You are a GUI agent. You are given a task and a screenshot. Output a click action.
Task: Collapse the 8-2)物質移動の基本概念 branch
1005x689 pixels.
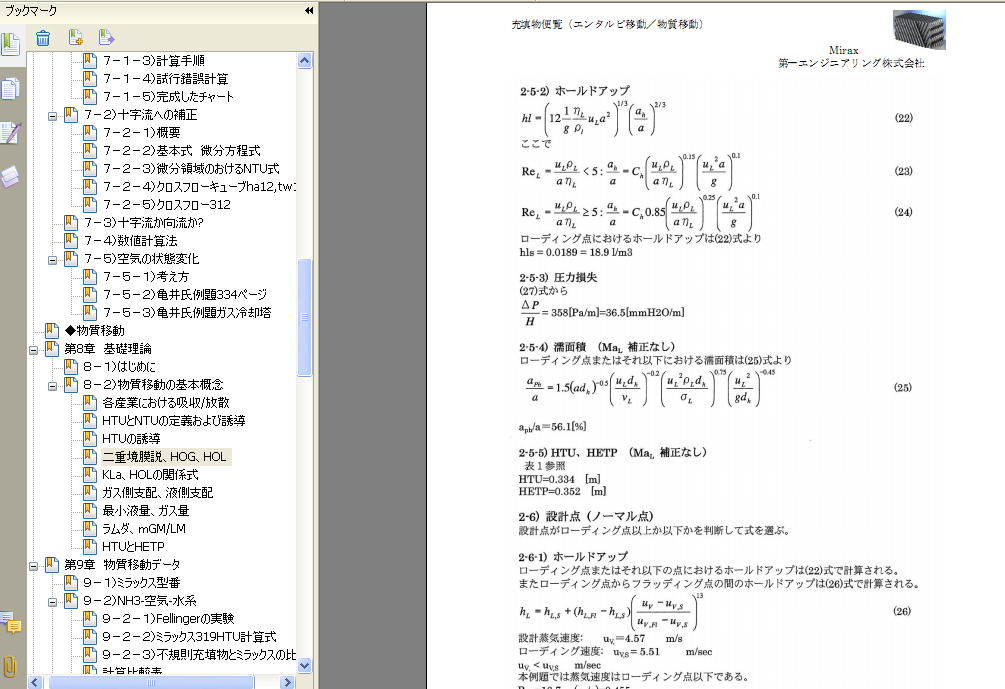point(53,386)
